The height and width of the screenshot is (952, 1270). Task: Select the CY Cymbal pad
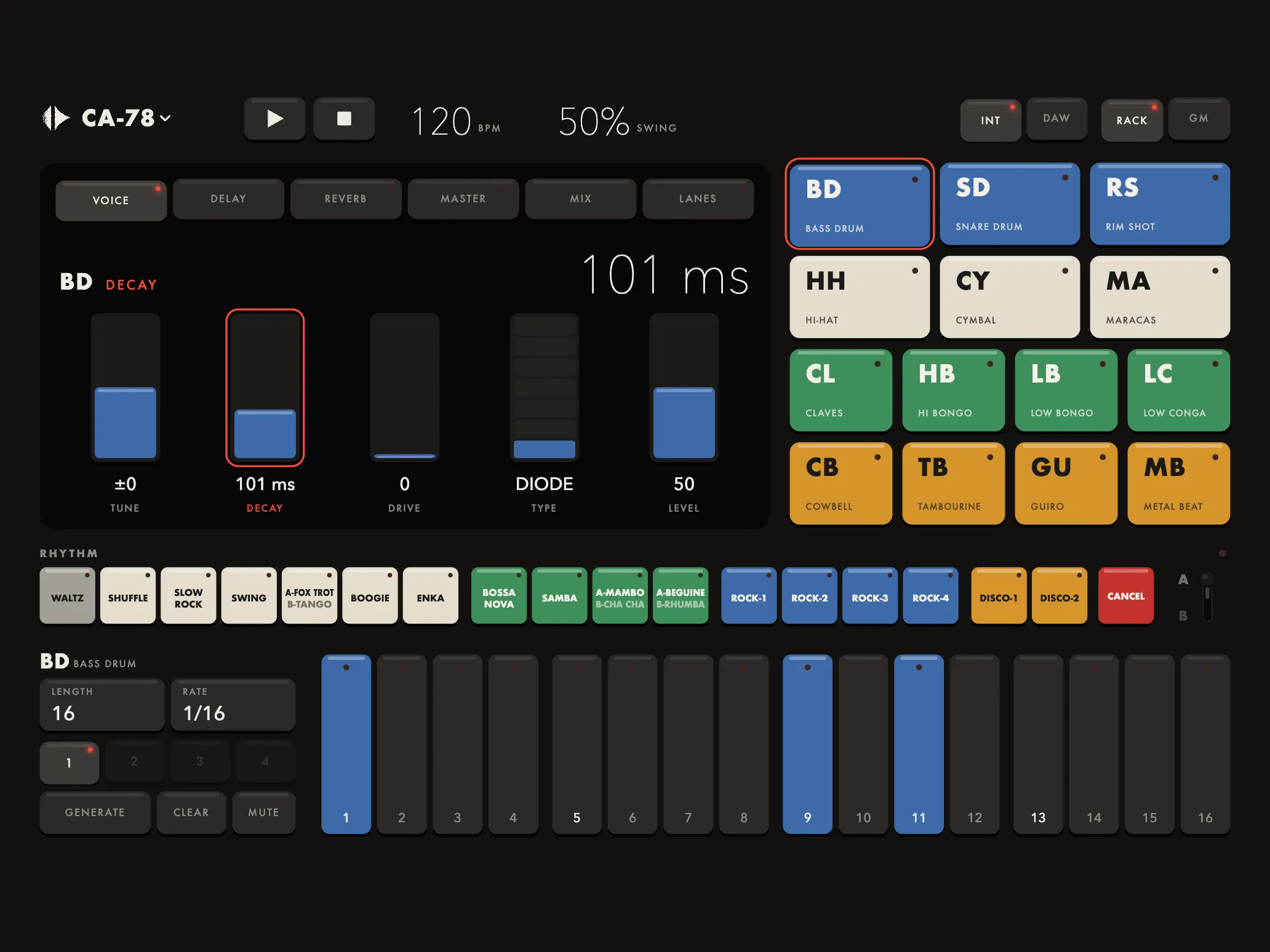tap(1010, 297)
